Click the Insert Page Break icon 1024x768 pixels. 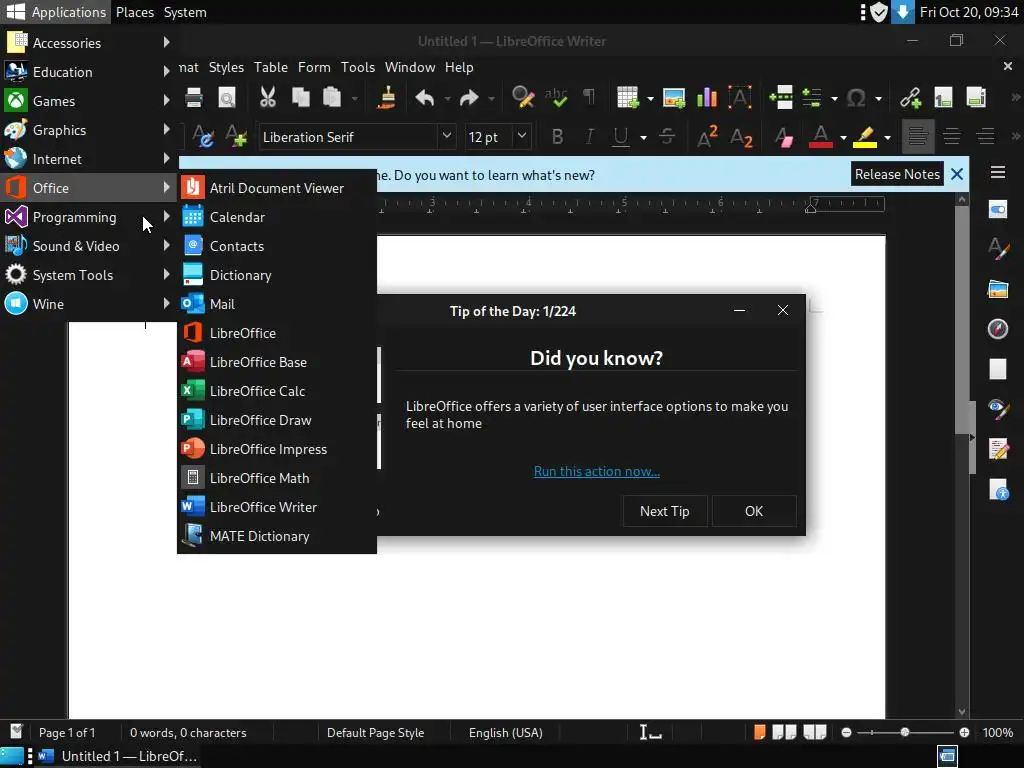click(781, 98)
